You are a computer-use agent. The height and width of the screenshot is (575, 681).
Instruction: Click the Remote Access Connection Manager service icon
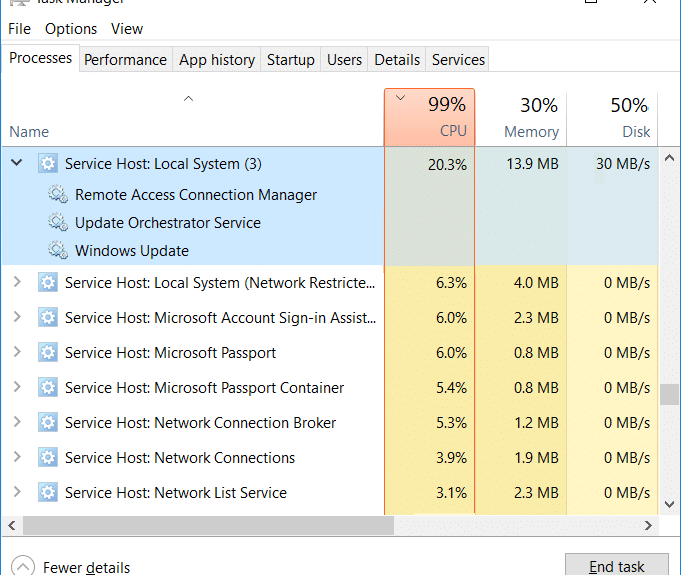(58, 195)
